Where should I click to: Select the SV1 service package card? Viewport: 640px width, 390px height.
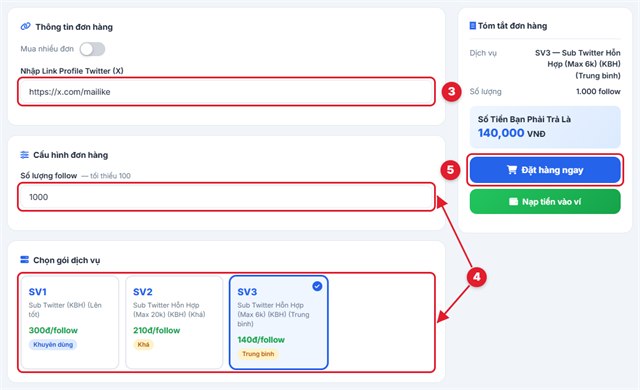click(70, 322)
